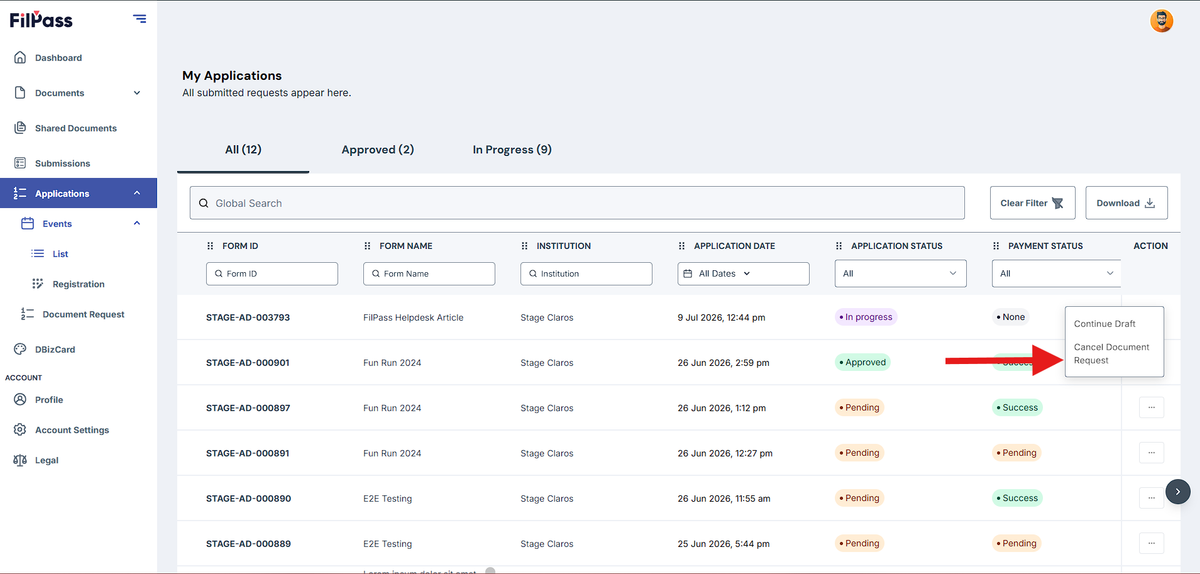Click the Clear Filter button
This screenshot has height=574, width=1200.
tap(1032, 203)
